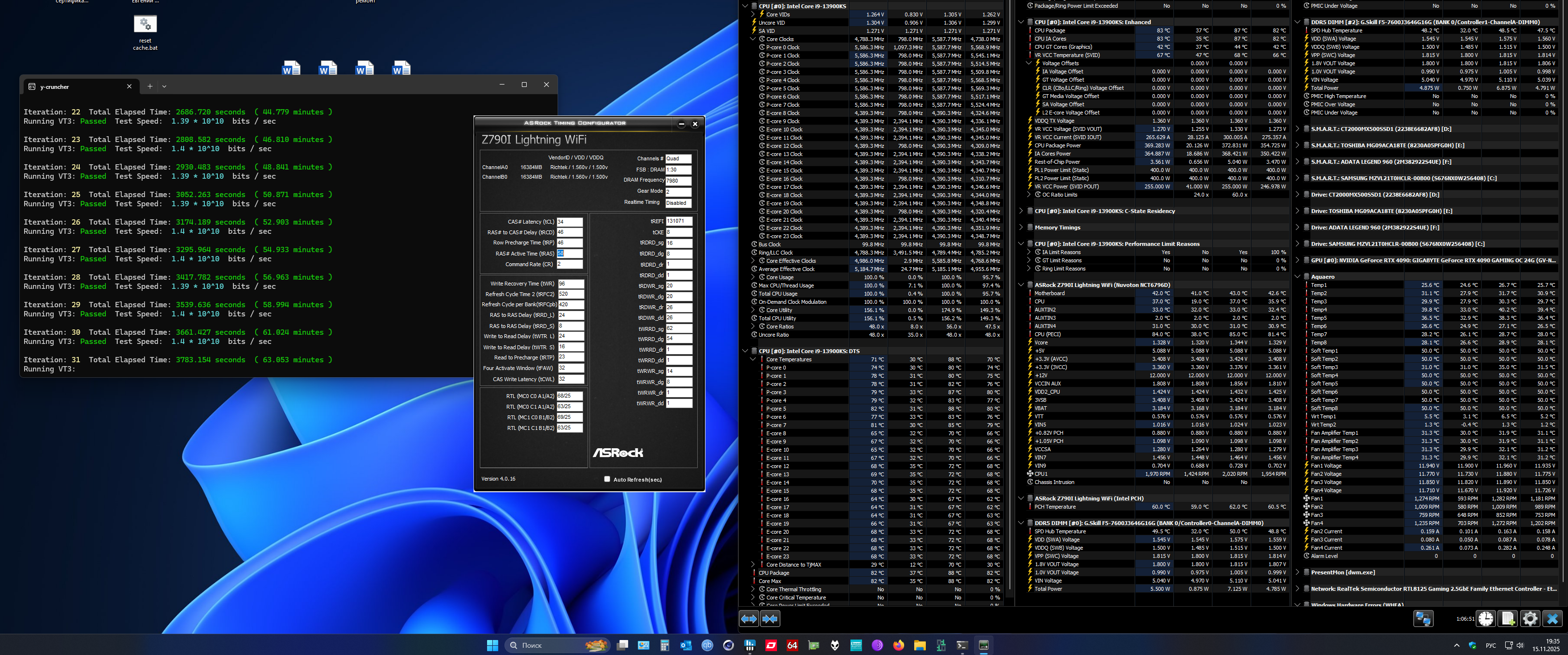Expand the Memory Timings sensor group
Image resolution: width=1568 pixels, height=655 pixels.
[x=1021, y=227]
